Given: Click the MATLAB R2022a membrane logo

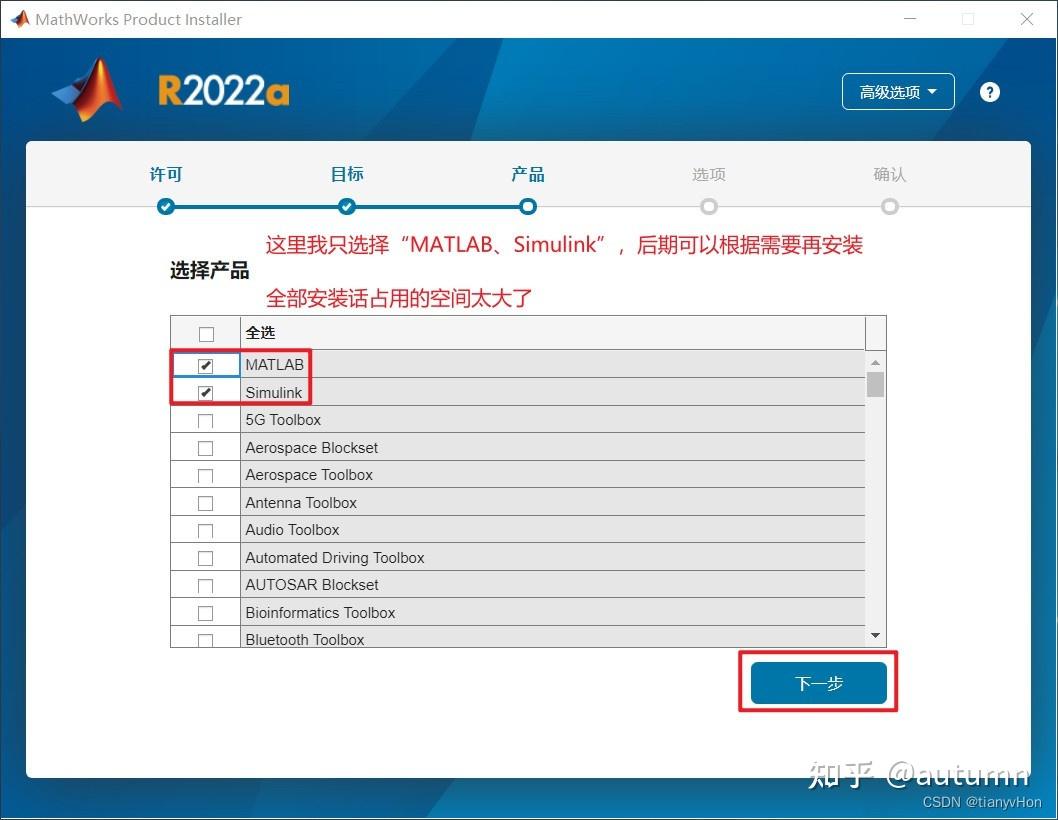Looking at the screenshot, I should coord(86,90).
